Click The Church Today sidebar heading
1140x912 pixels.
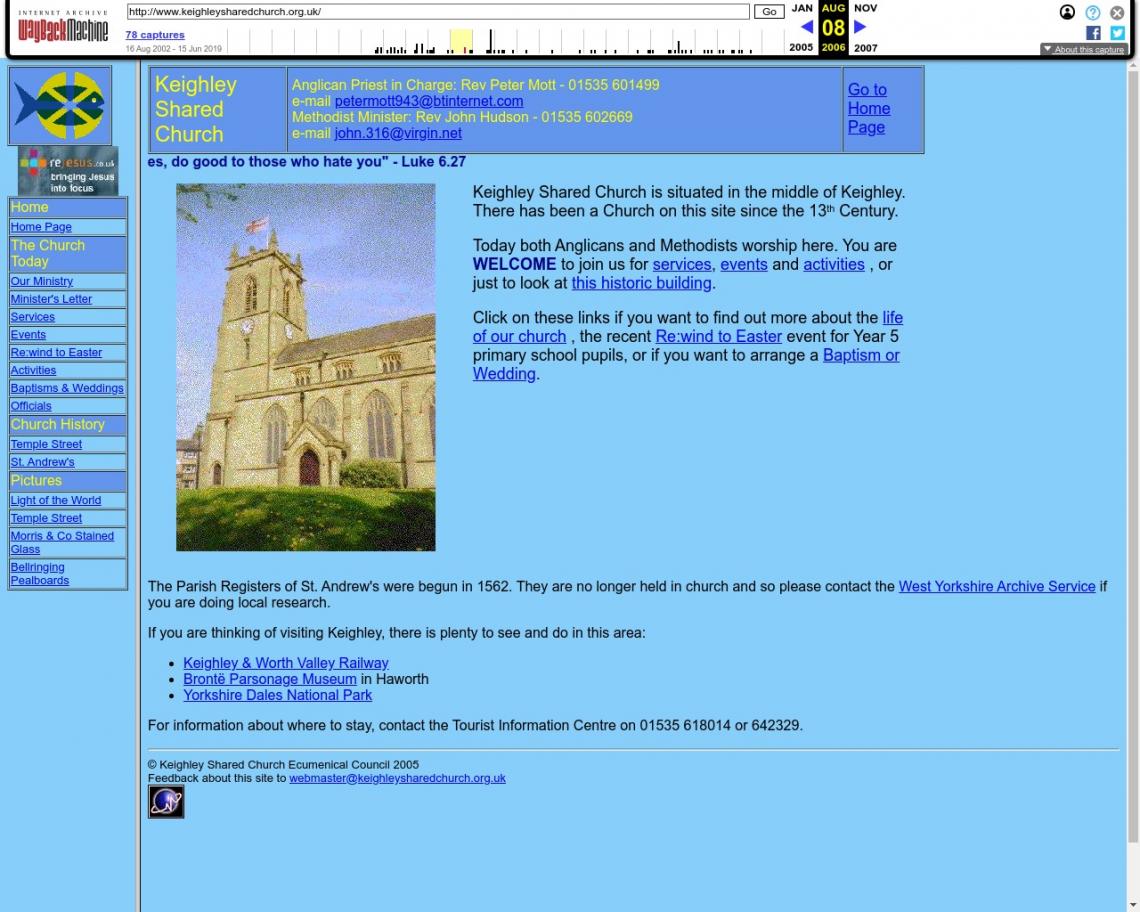[47, 253]
